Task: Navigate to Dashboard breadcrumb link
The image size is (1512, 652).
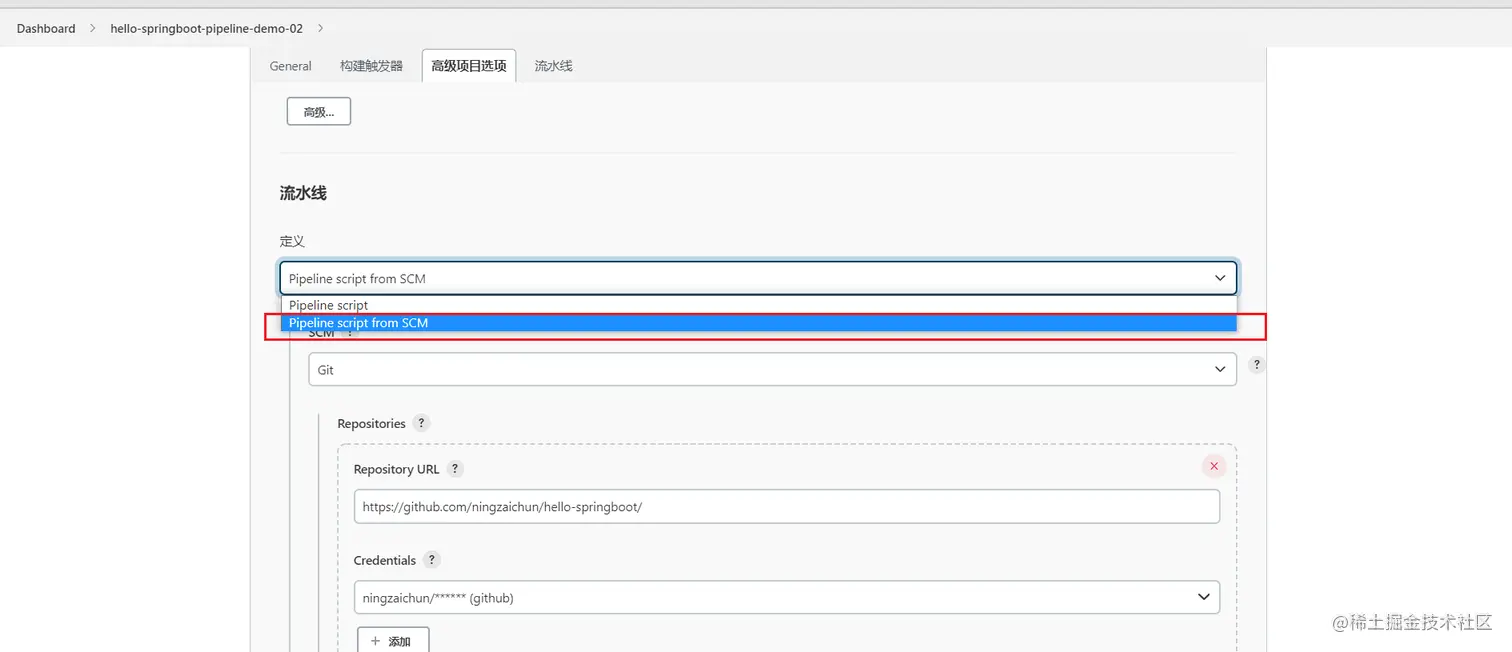Action: [46, 28]
